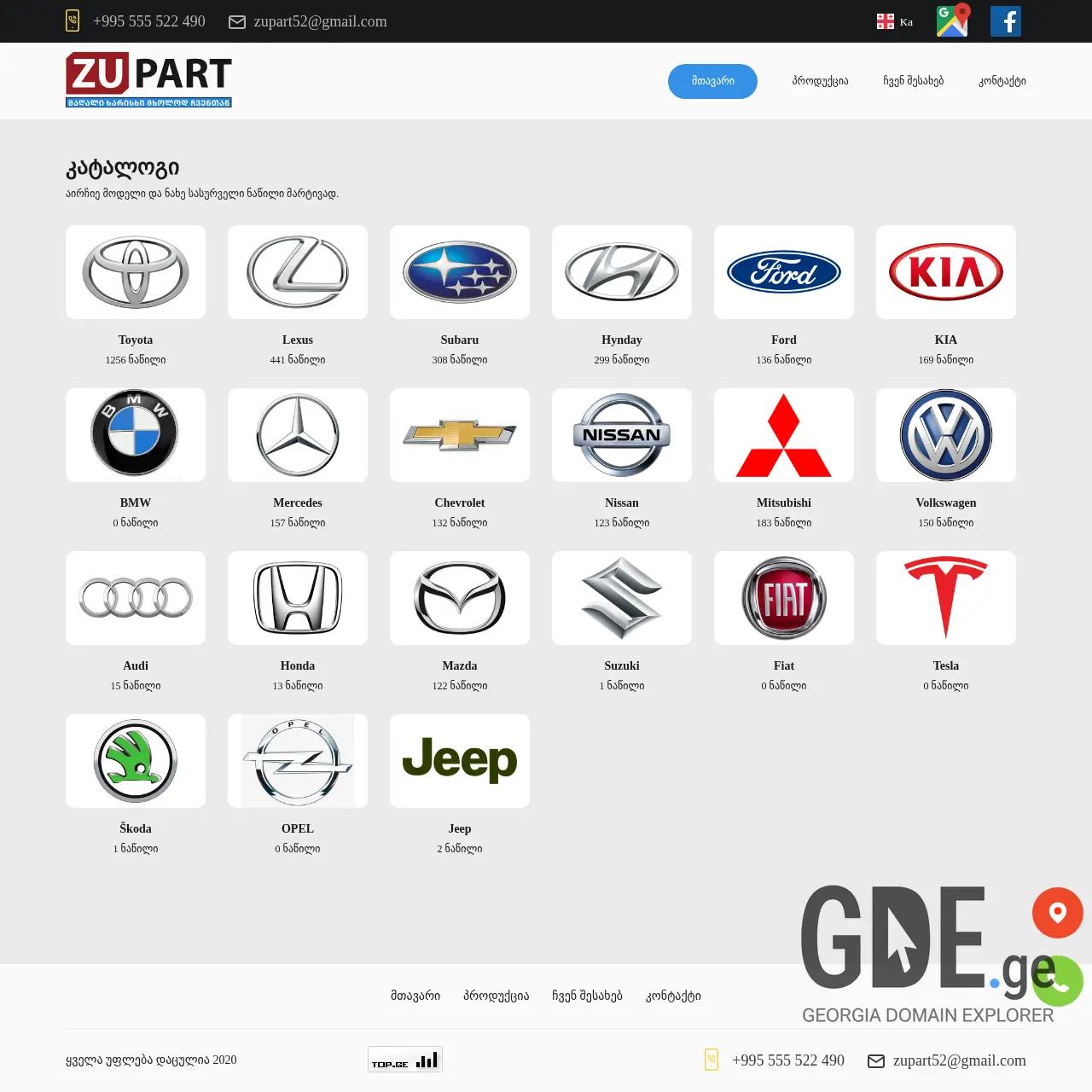The height and width of the screenshot is (1092, 1092).
Task: Open the კონტაქტი menu item
Action: tap(1002, 81)
